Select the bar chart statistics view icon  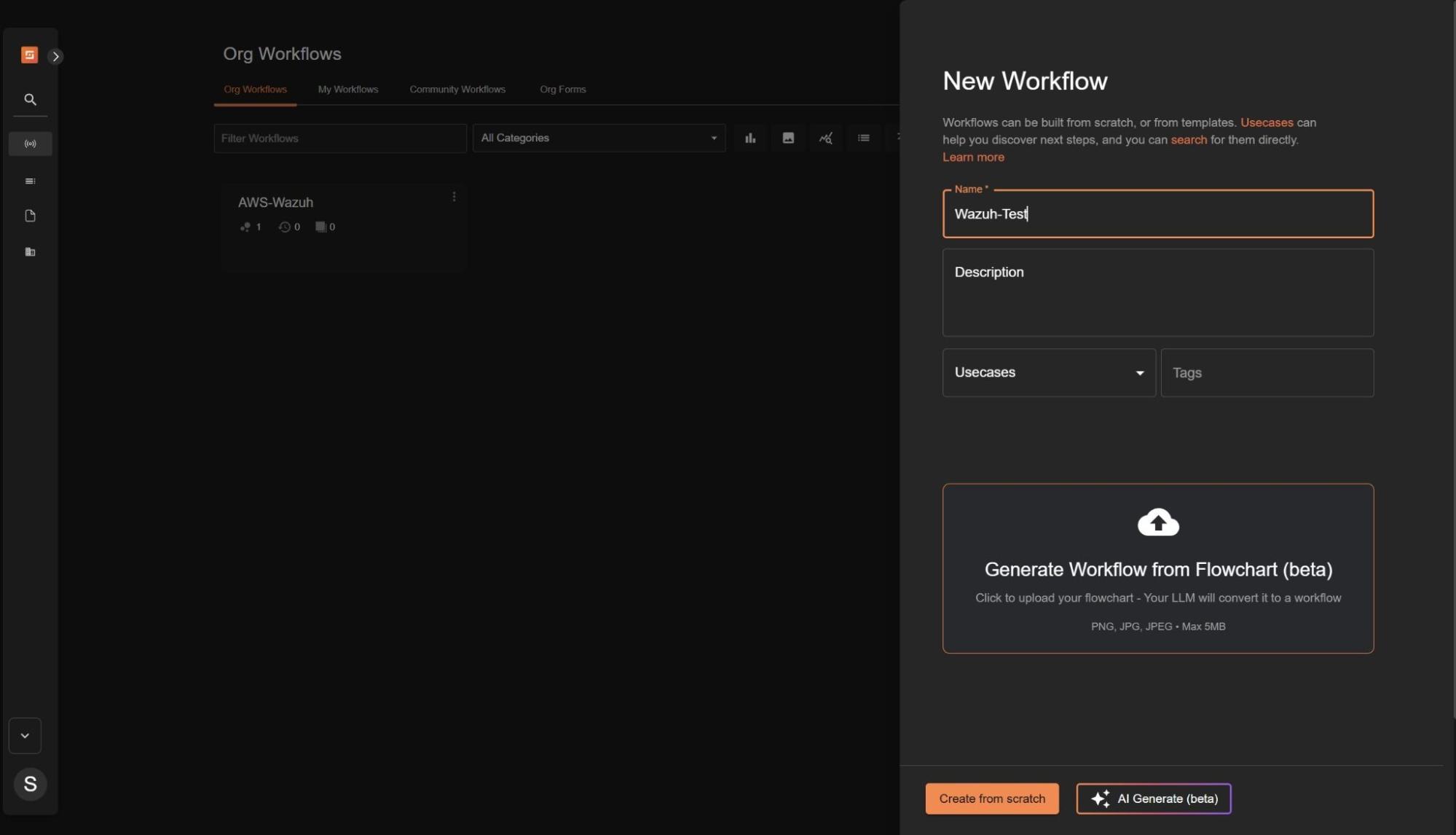tap(750, 137)
